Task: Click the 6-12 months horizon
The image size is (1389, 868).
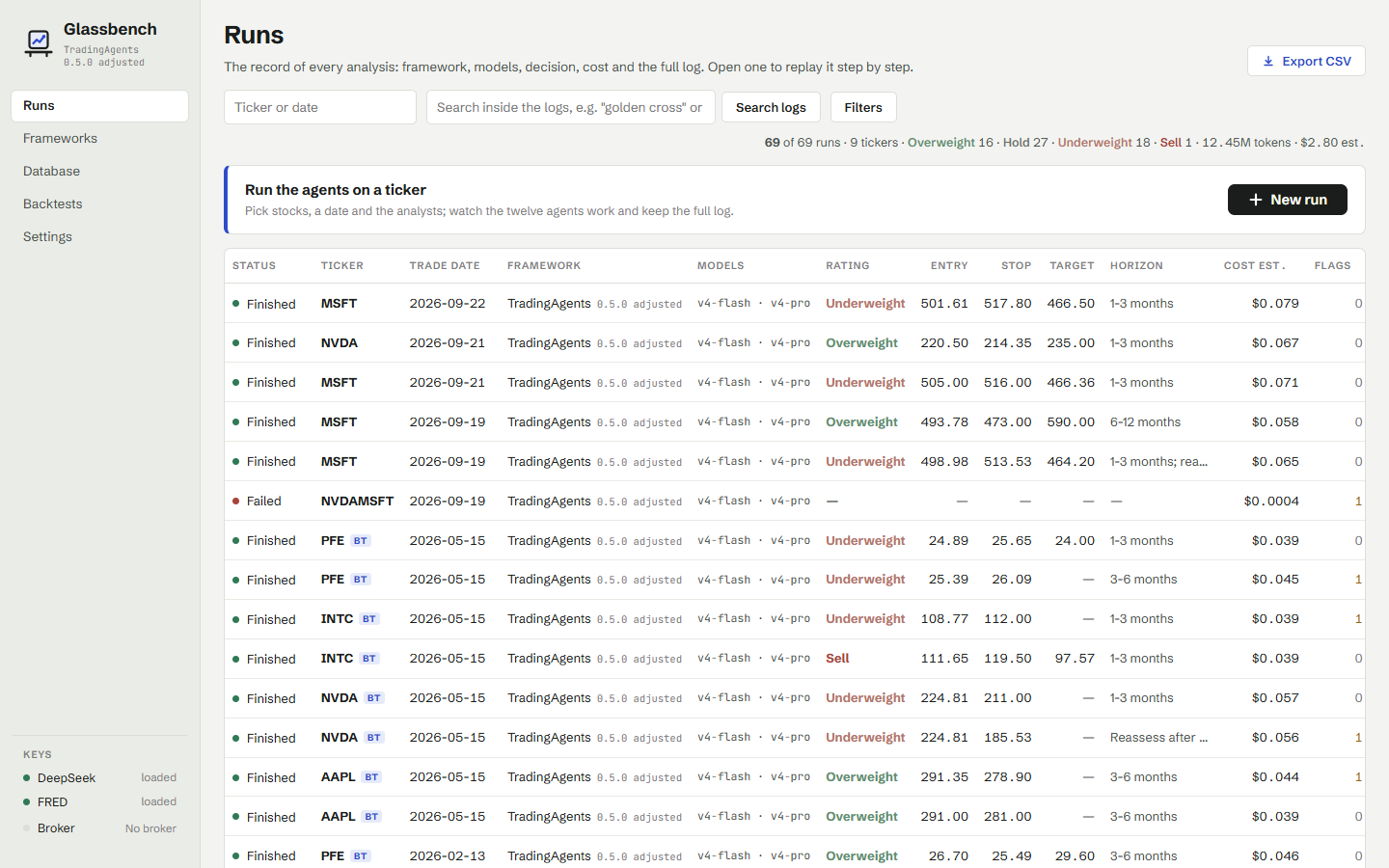Action: pyautogui.click(x=1145, y=421)
